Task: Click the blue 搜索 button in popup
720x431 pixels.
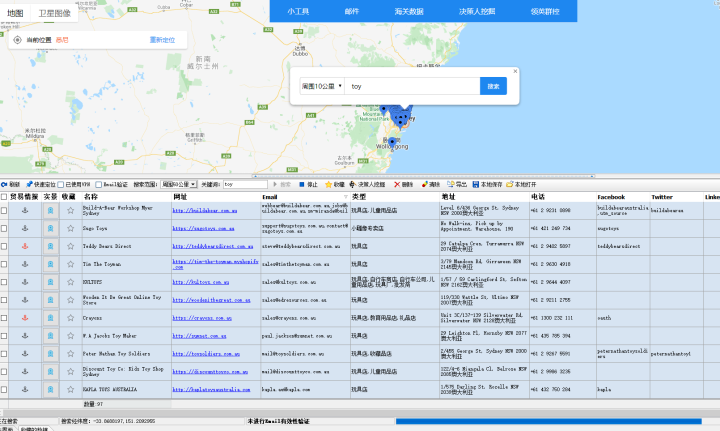Action: [493, 86]
